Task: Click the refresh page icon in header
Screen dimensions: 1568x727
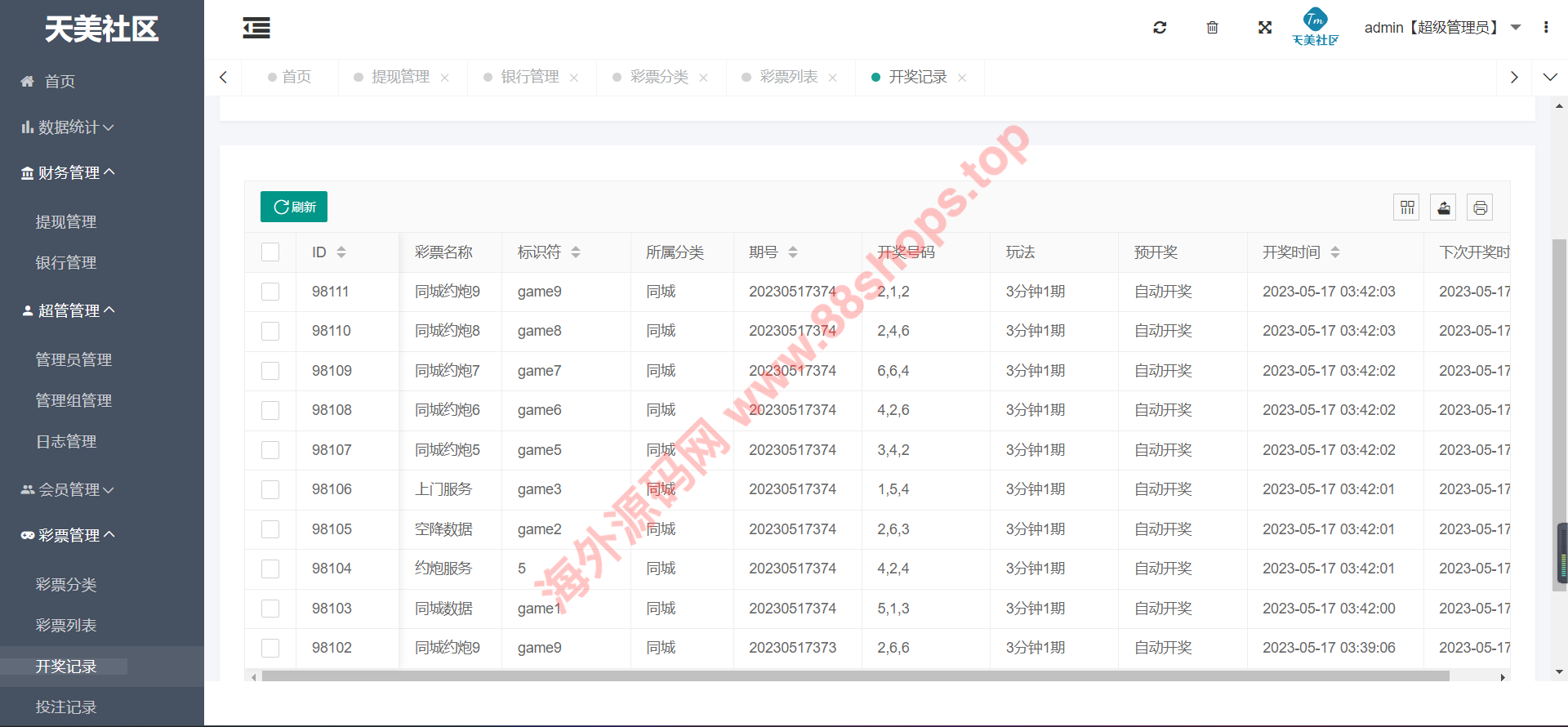Action: coord(1160,28)
